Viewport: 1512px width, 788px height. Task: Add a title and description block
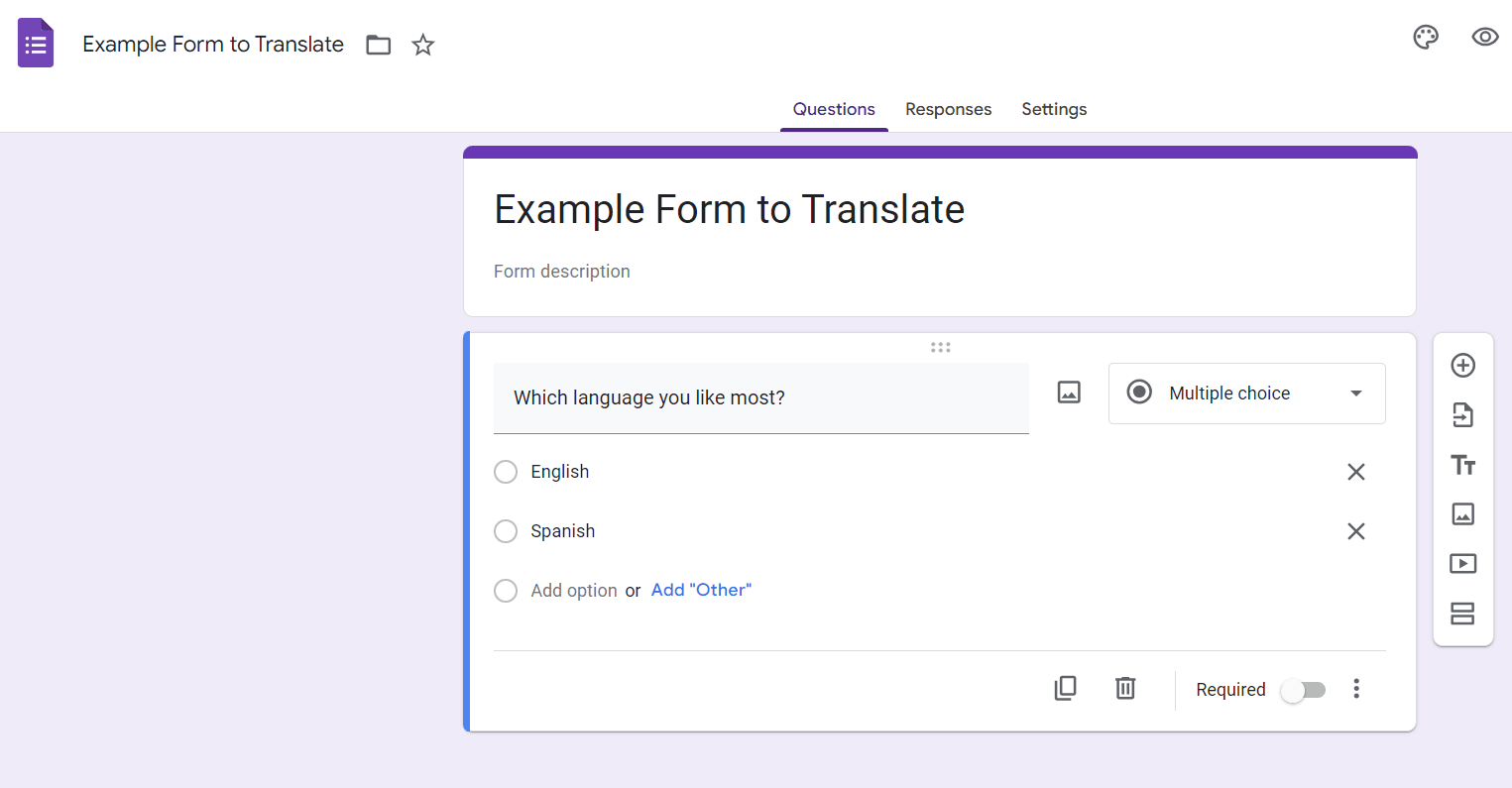coord(1462,464)
